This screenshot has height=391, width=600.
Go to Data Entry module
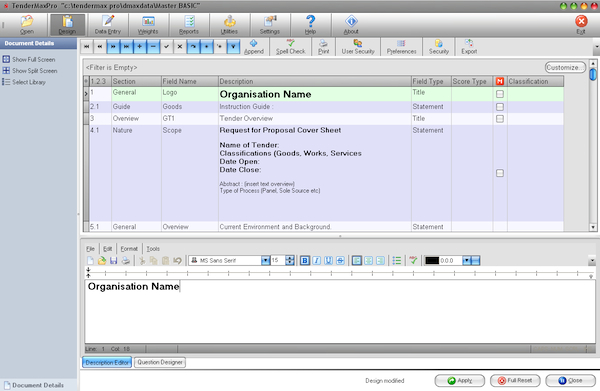tap(108, 25)
